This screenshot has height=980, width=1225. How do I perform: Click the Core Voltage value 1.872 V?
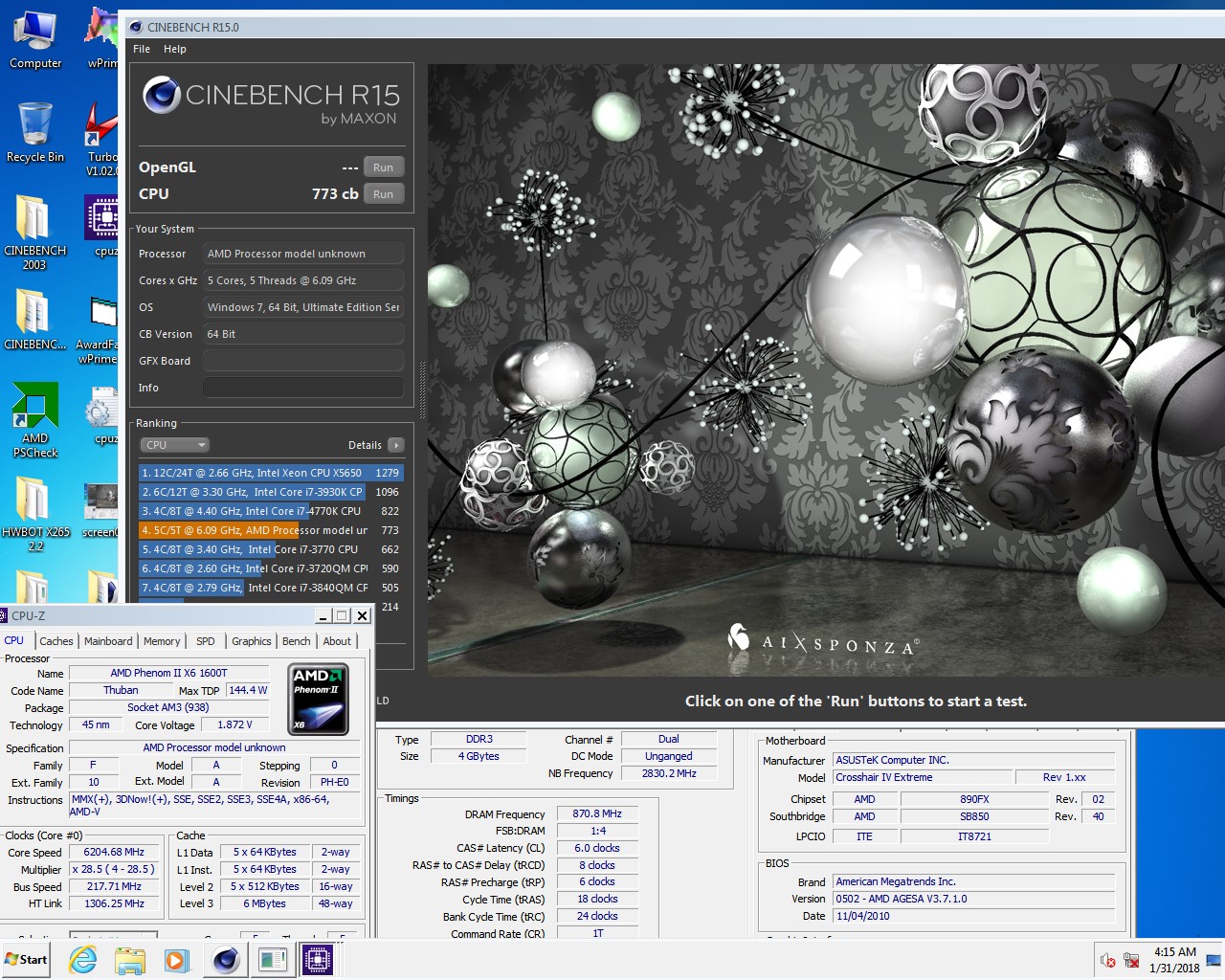234,724
